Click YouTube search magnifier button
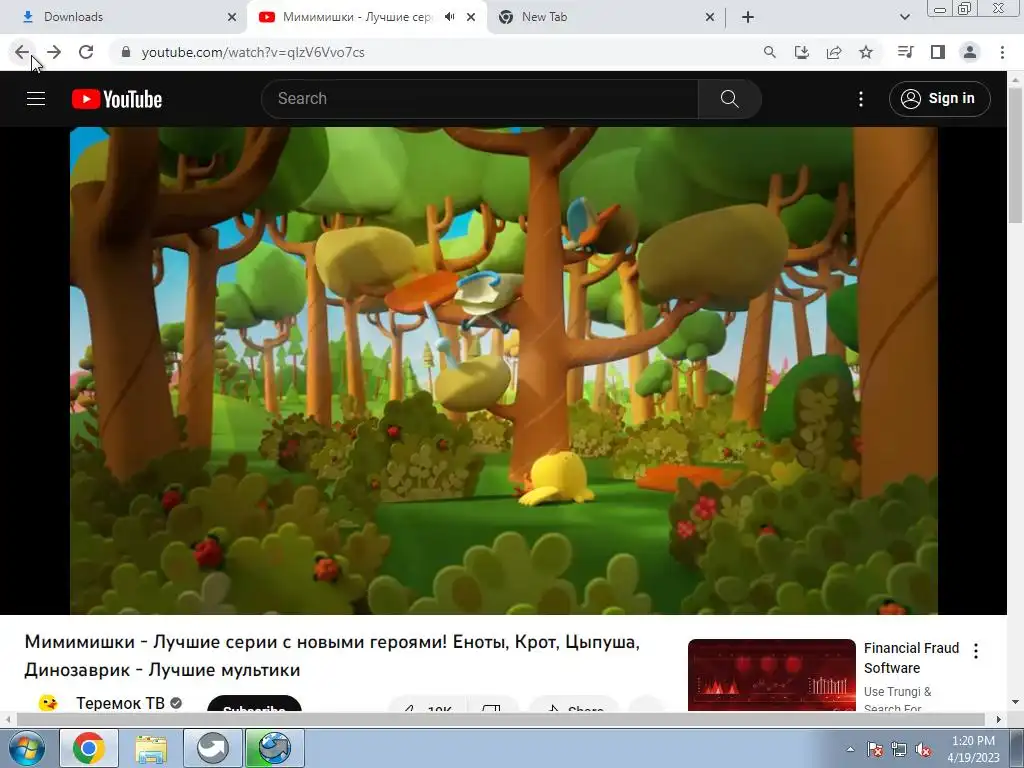Viewport: 1024px width, 768px height. coord(729,99)
